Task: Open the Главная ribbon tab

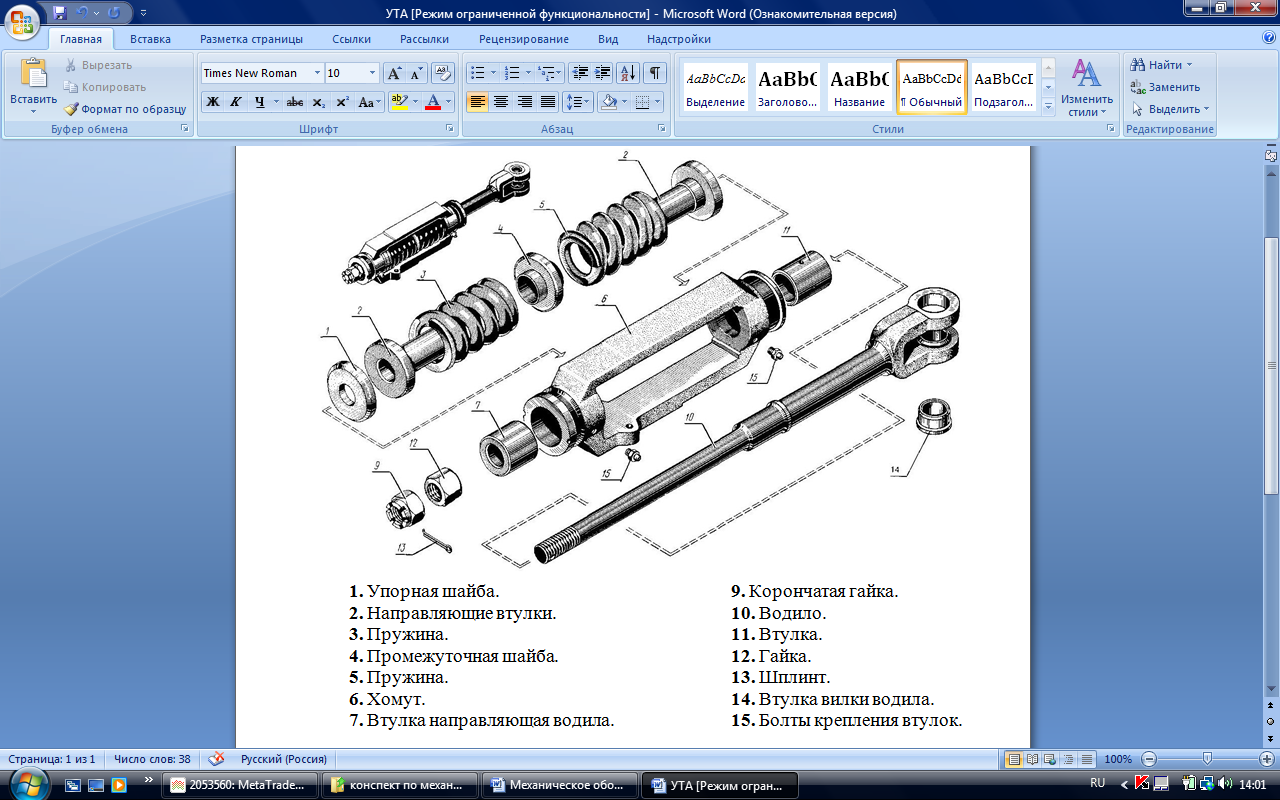Action: (x=81, y=39)
